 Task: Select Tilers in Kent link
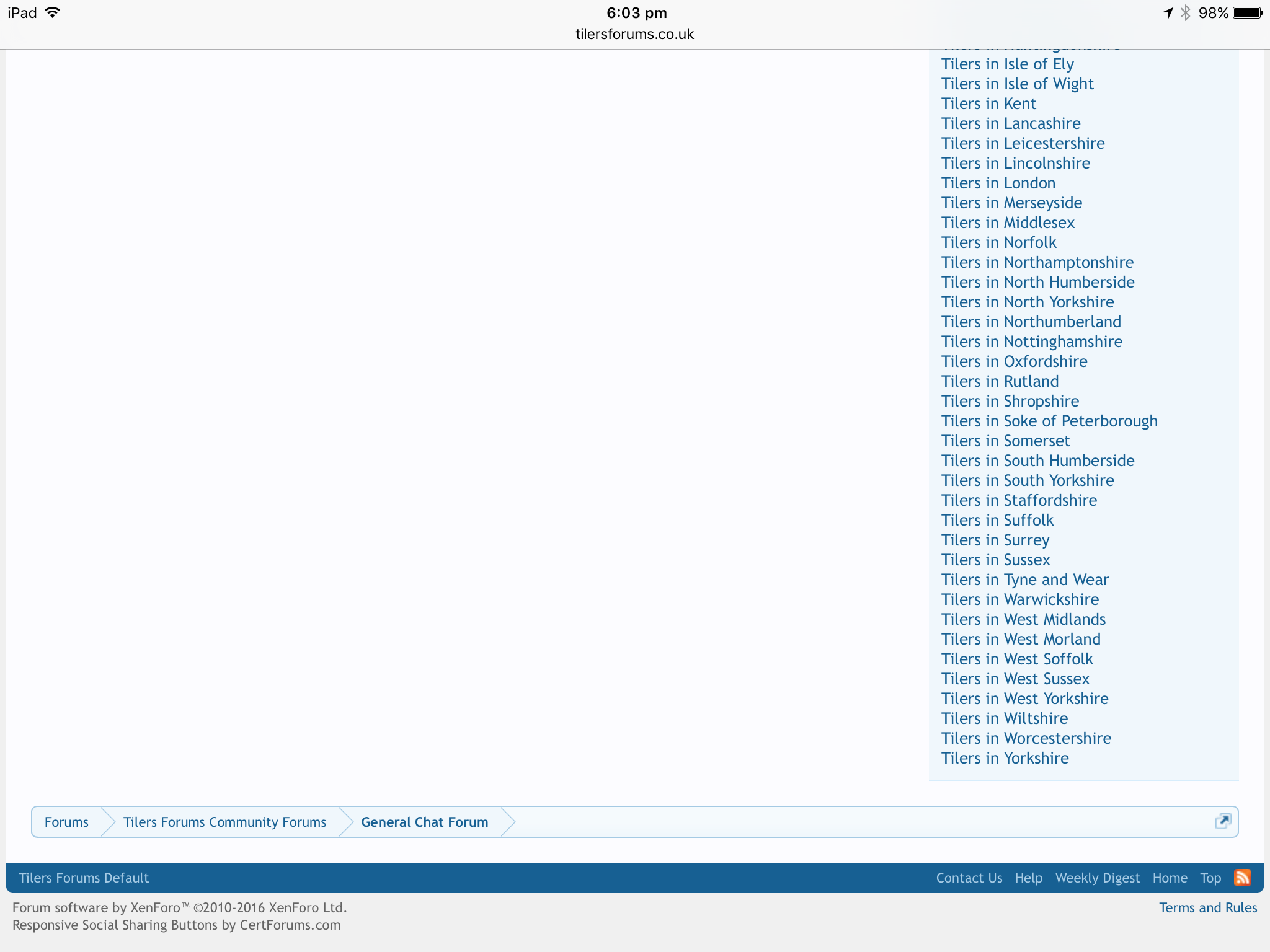(x=988, y=104)
